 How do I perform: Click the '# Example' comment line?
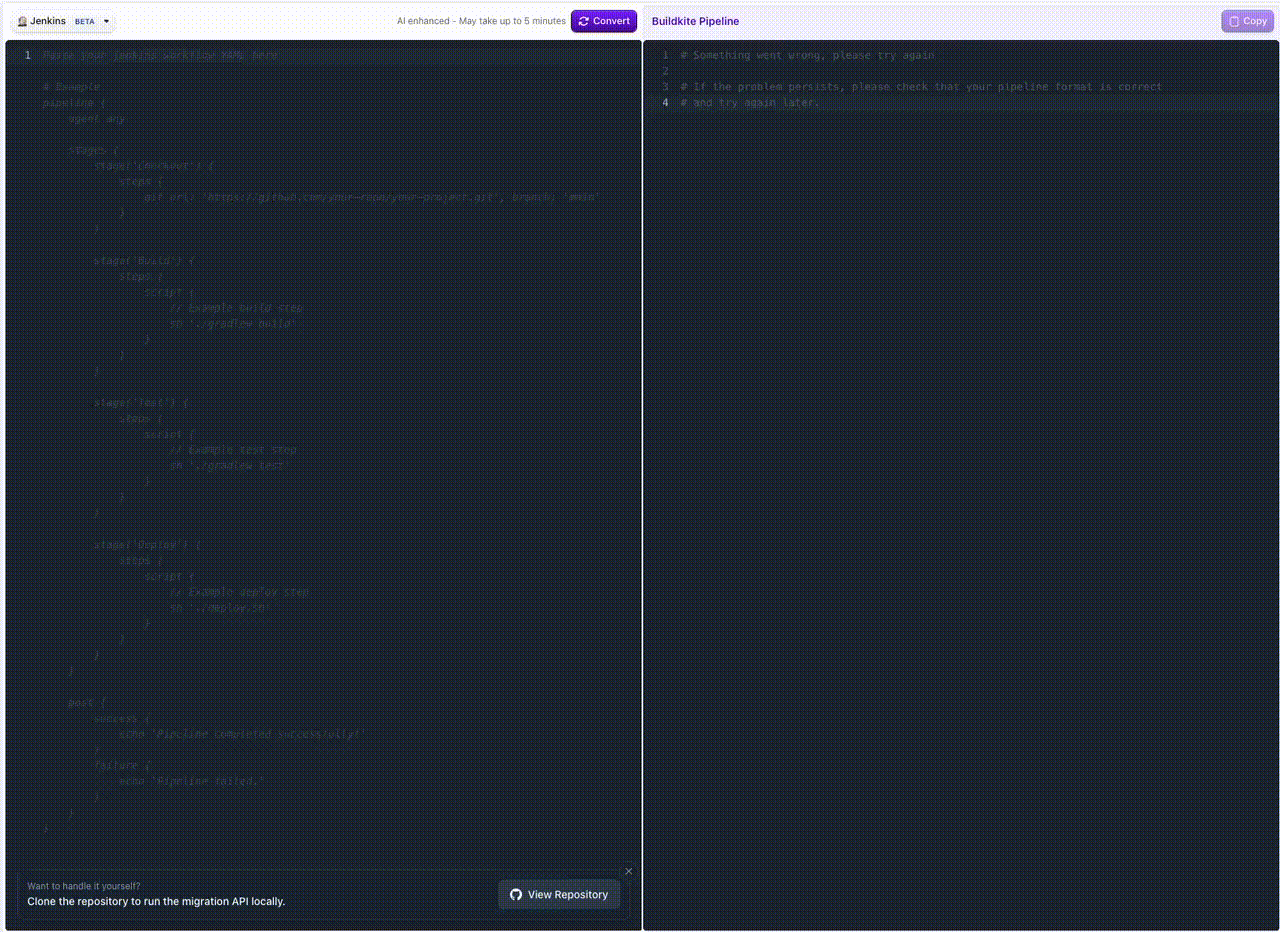tap(71, 87)
